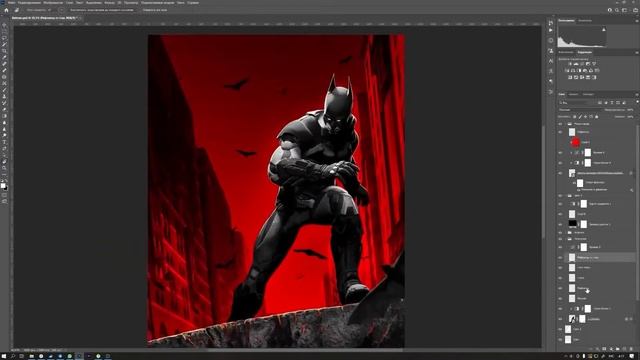
Task: Click the foreground color swatch
Action: (x=3, y=186)
